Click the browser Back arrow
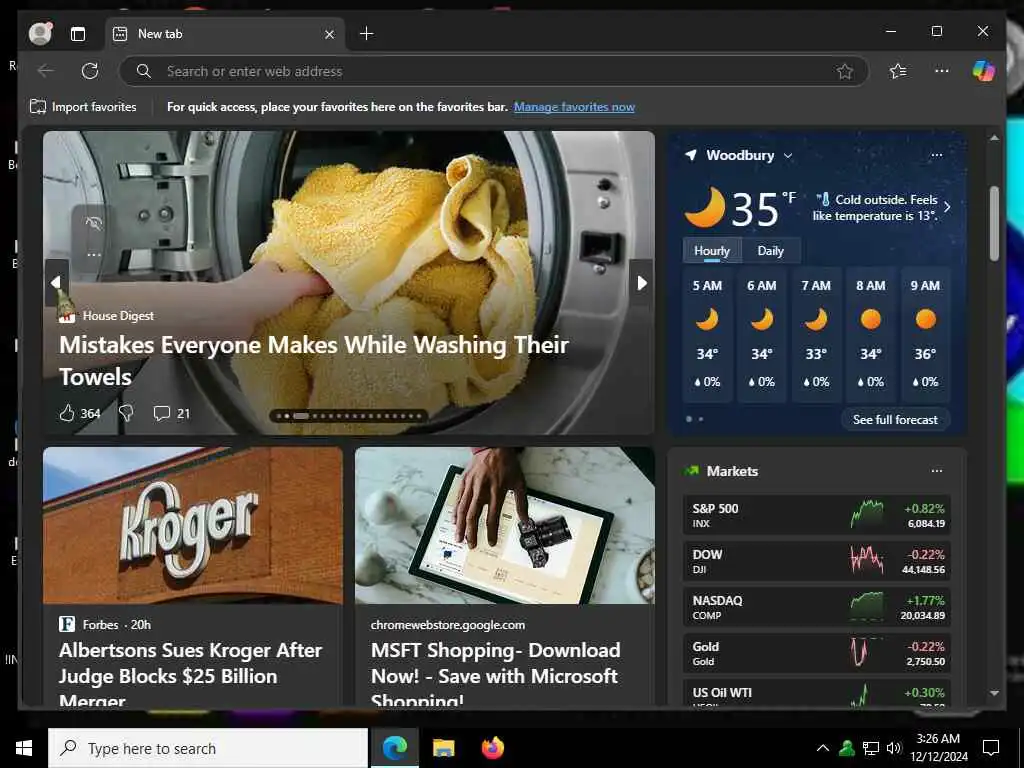 (46, 71)
